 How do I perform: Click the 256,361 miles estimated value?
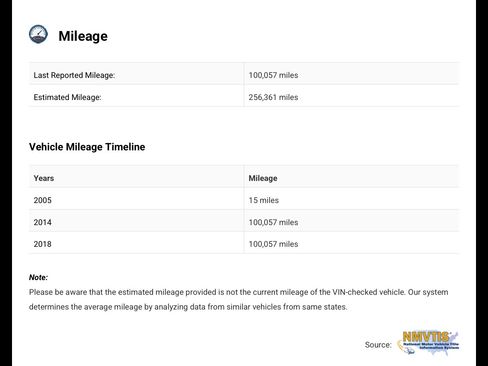[x=273, y=97]
